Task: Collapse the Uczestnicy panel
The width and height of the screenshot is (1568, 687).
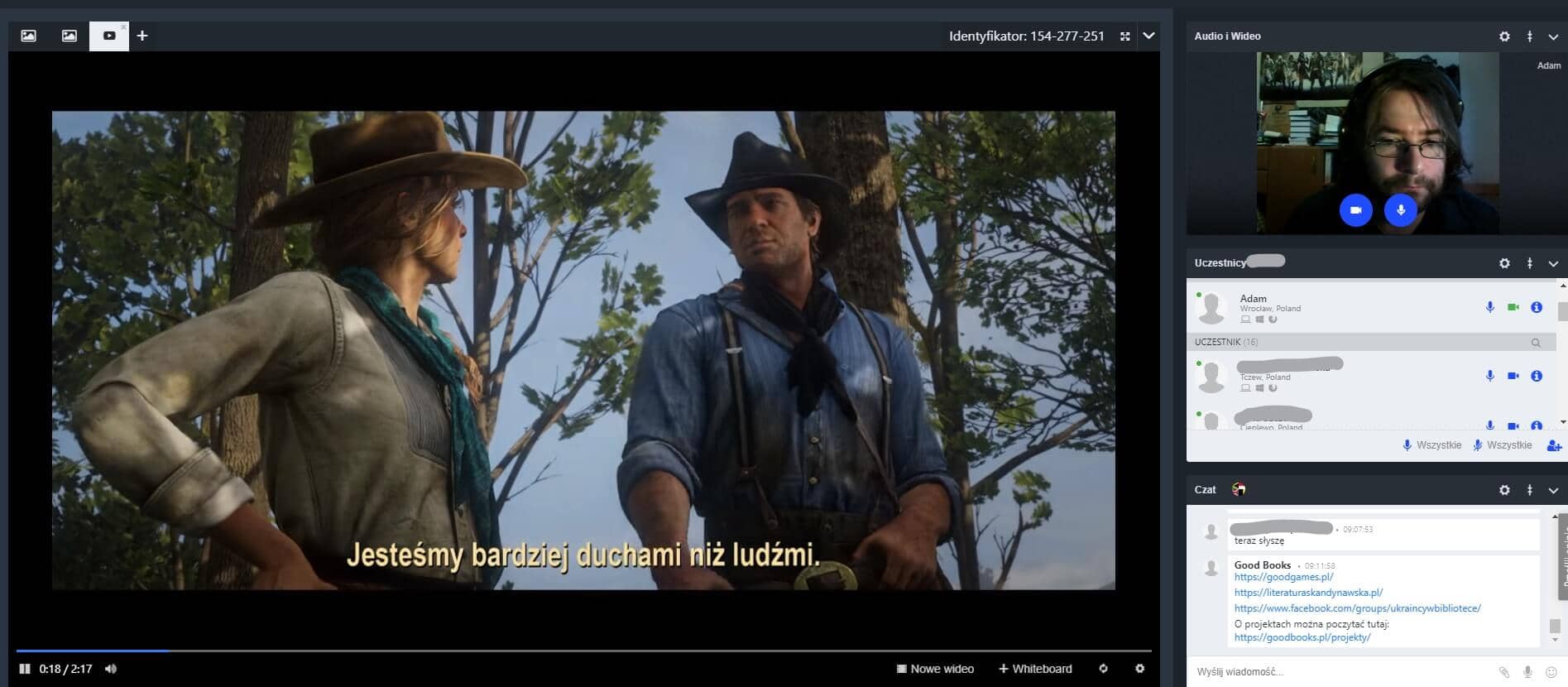Action: (x=1553, y=263)
